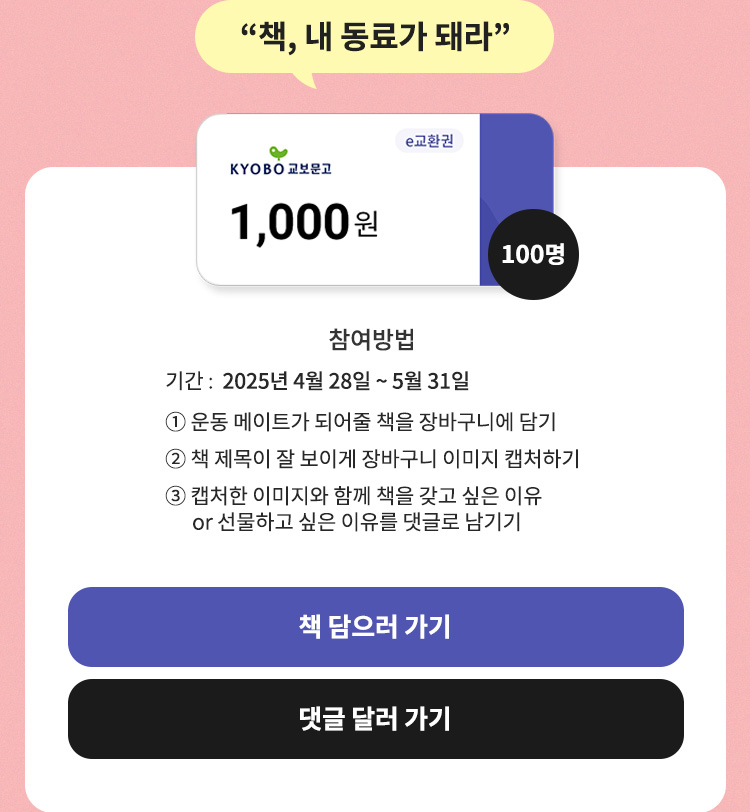The image size is (750, 812).
Task: Click the circled number ① step marker
Action: click(175, 420)
